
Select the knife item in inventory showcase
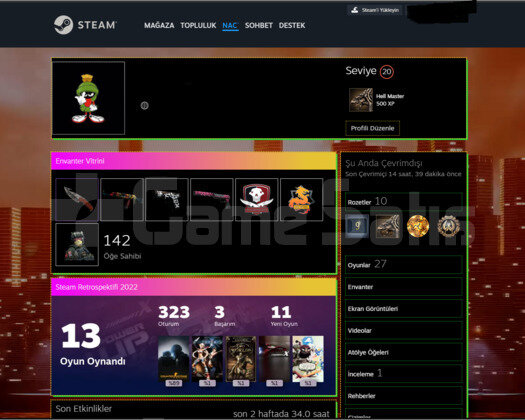(77, 200)
